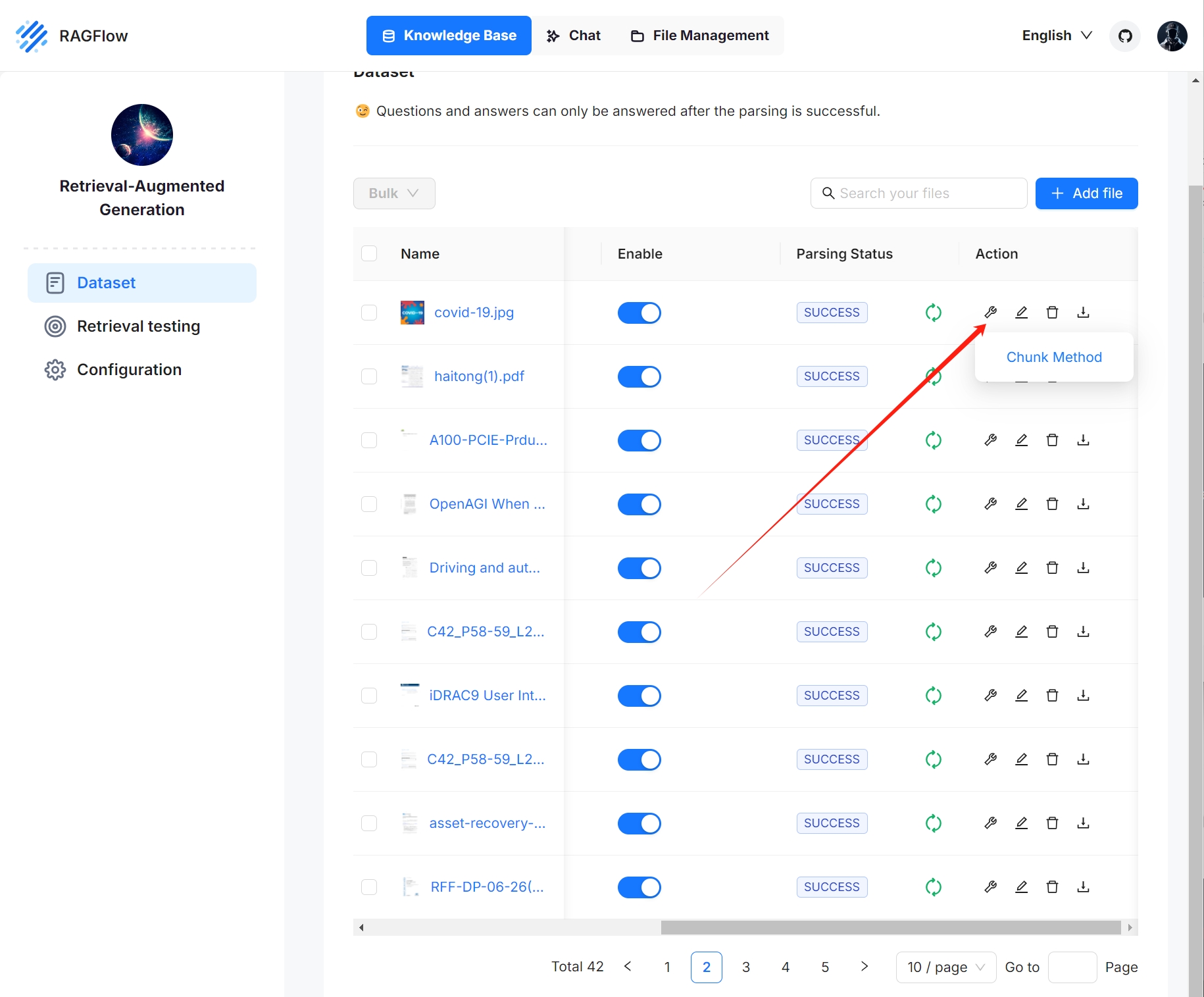Switch to the Chat tab

(574, 36)
